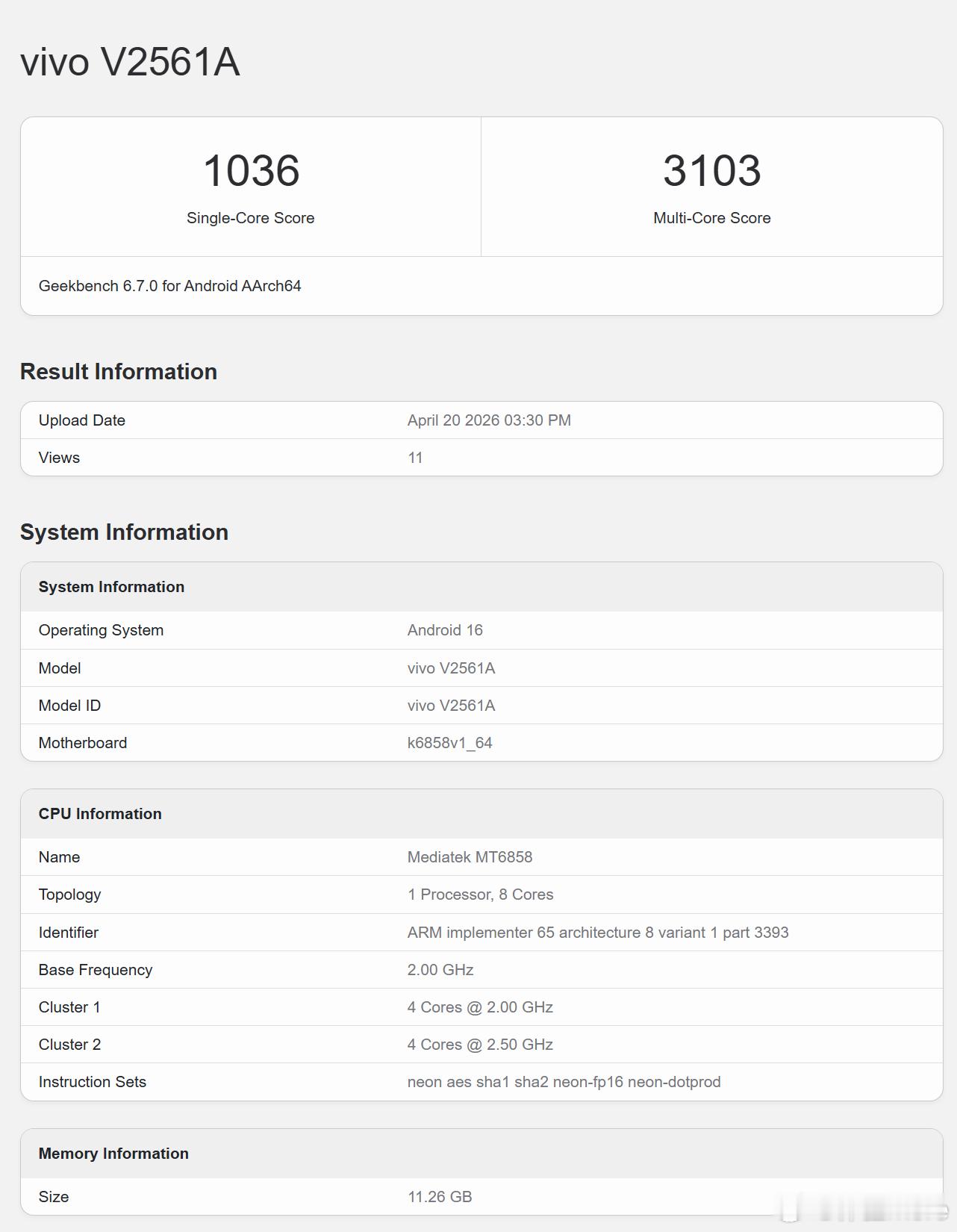Click the vivo V2561A page title
This screenshot has width=957, height=1232.
point(130,62)
